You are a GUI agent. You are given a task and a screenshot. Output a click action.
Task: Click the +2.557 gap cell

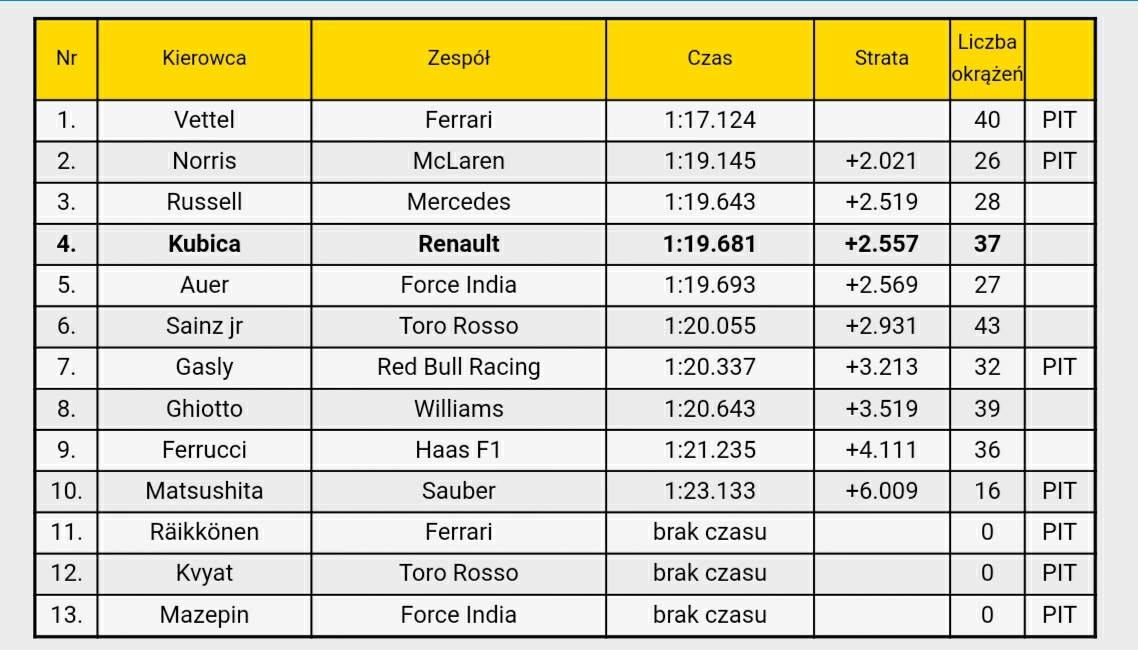(x=882, y=244)
